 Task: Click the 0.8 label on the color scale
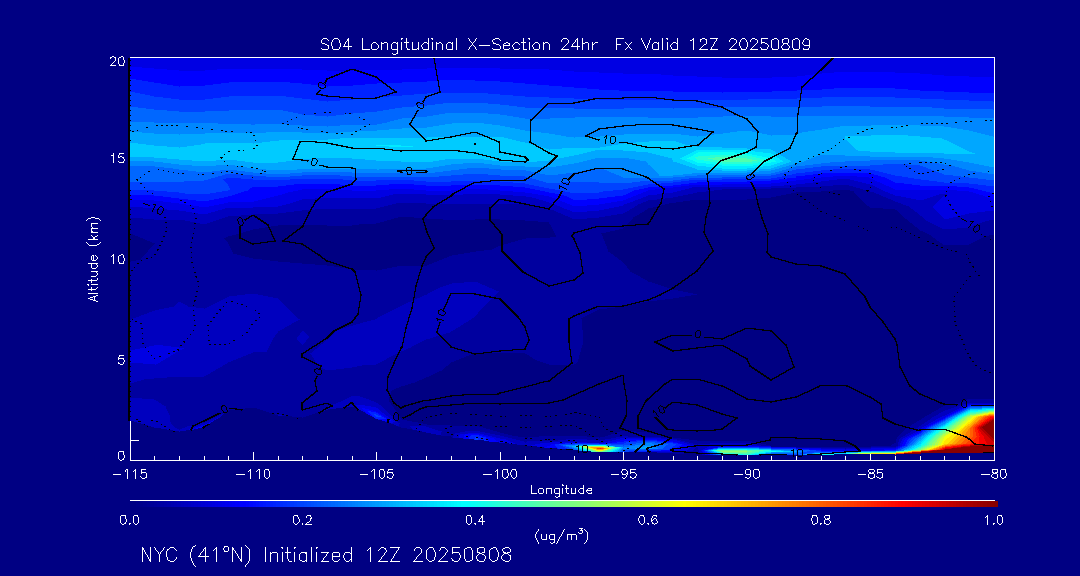click(x=821, y=520)
